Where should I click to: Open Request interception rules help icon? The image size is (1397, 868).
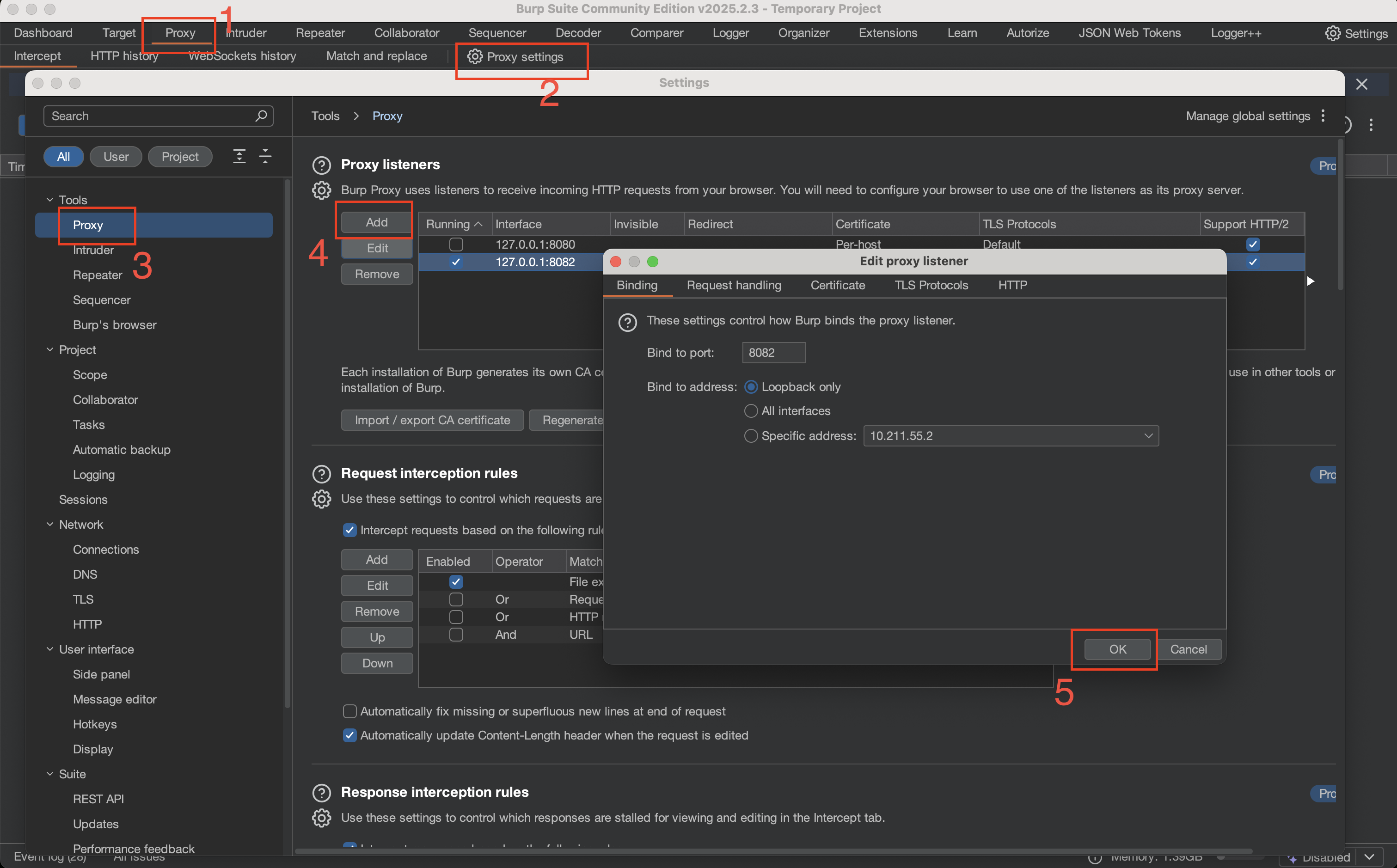coord(322,474)
